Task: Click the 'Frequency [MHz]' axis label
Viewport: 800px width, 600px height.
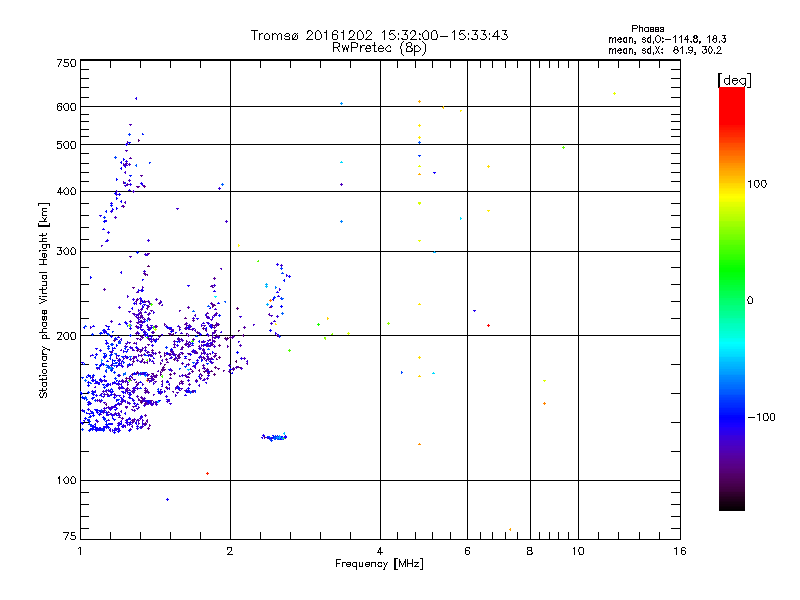Action: (379, 564)
